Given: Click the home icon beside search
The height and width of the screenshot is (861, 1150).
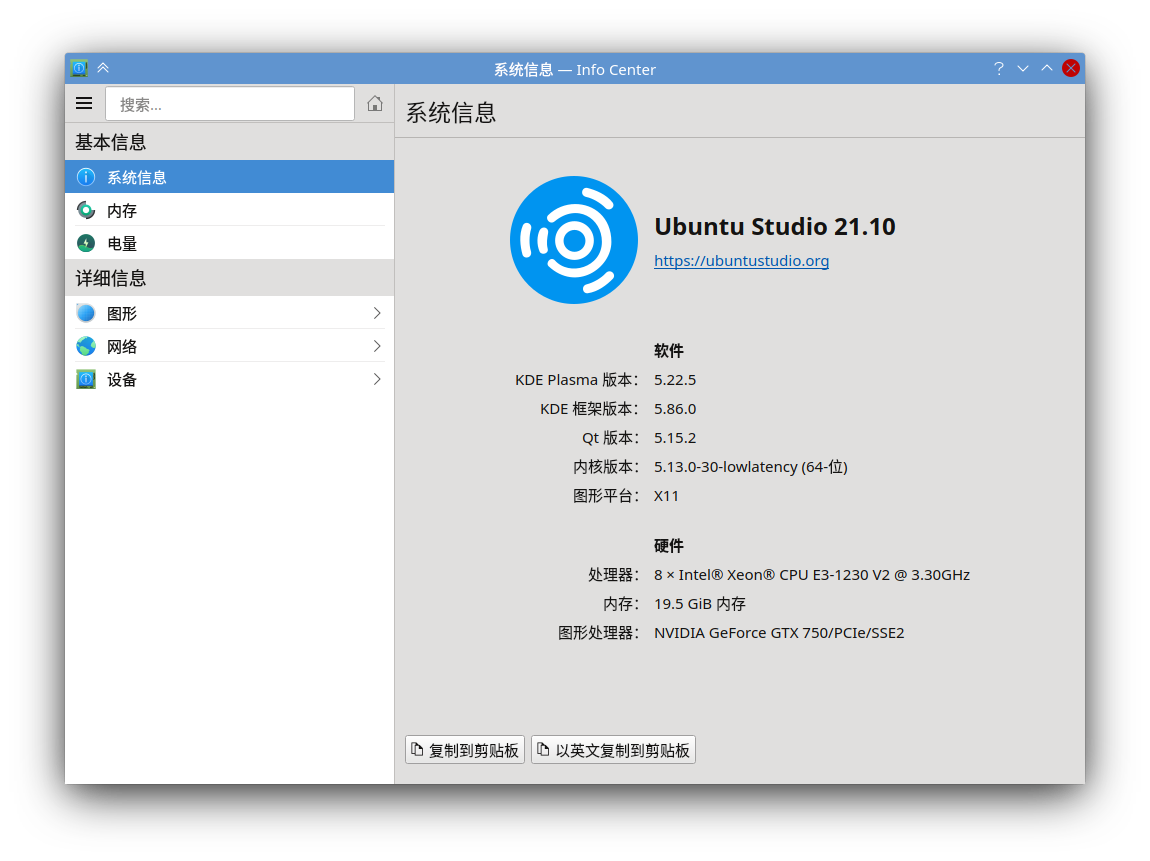Looking at the screenshot, I should click(x=375, y=103).
